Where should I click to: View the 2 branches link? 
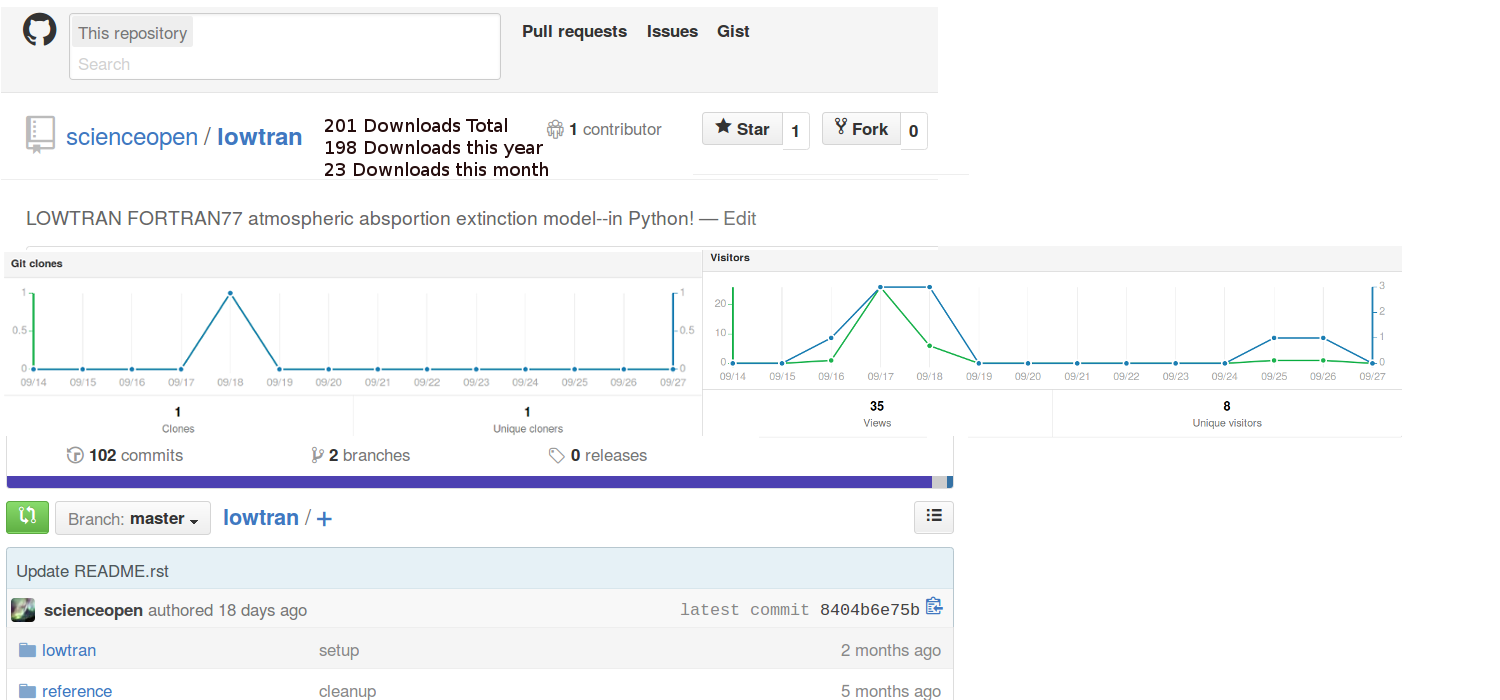tap(361, 455)
